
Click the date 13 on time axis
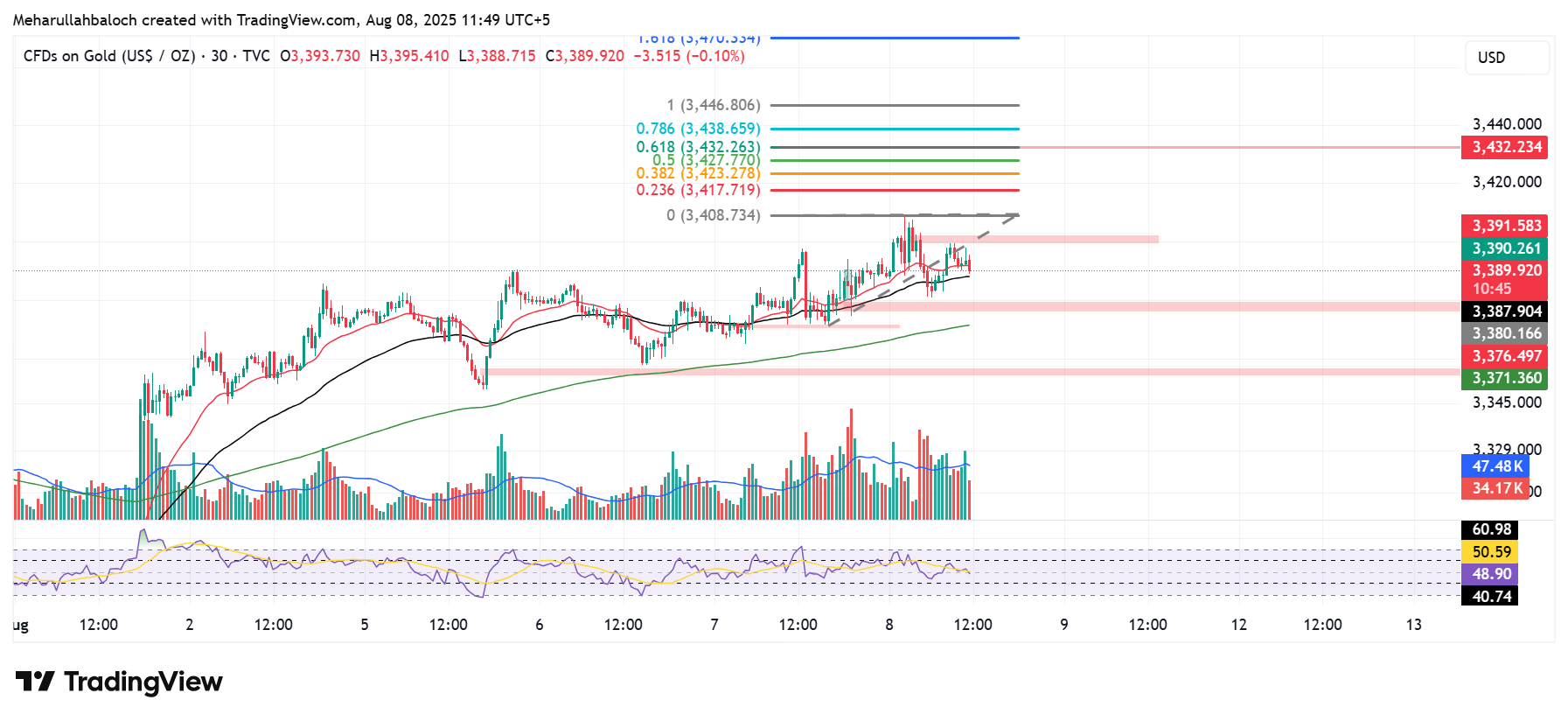(1413, 625)
